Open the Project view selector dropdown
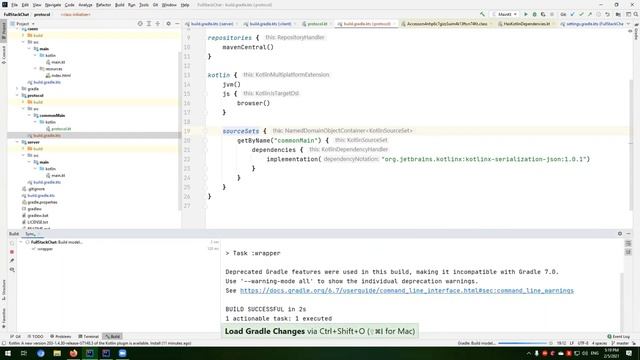The height and width of the screenshot is (360, 640). (22, 24)
